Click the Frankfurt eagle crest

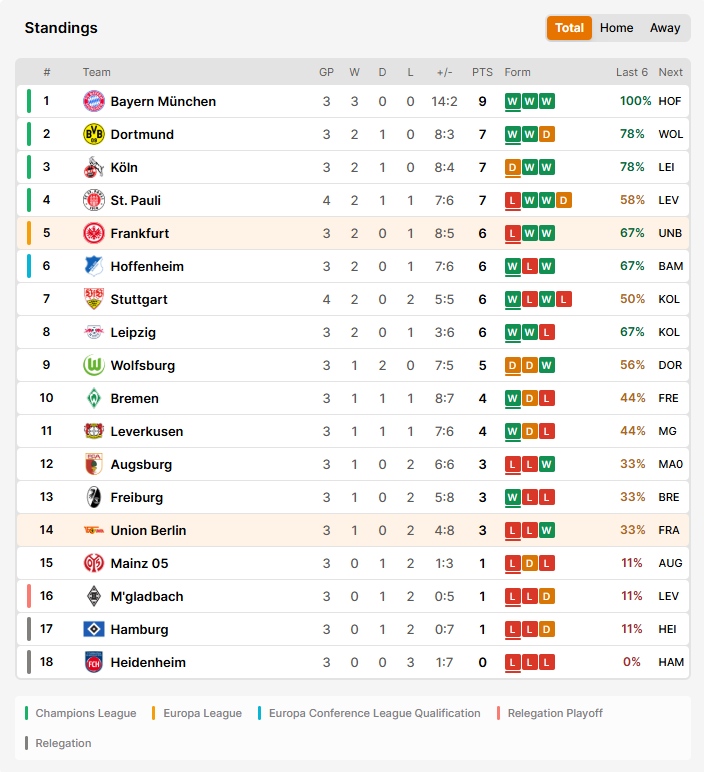click(x=94, y=233)
